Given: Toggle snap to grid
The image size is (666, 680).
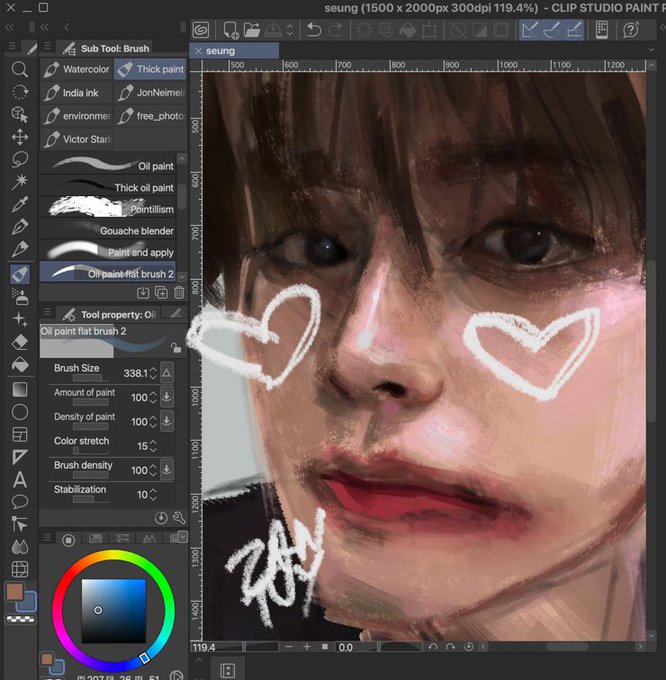Looking at the screenshot, I should pyautogui.click(x=574, y=30).
